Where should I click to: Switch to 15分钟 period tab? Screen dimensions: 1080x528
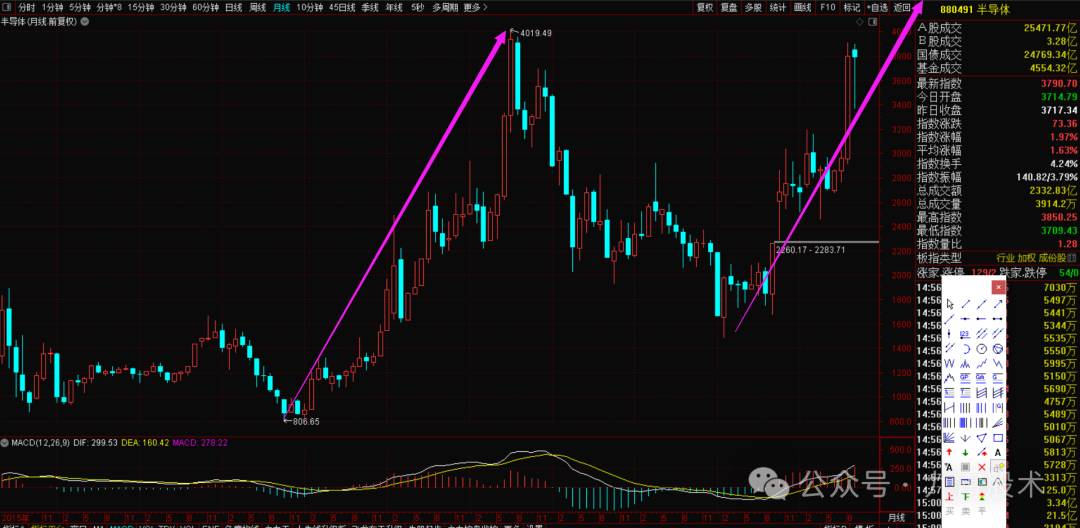click(143, 7)
